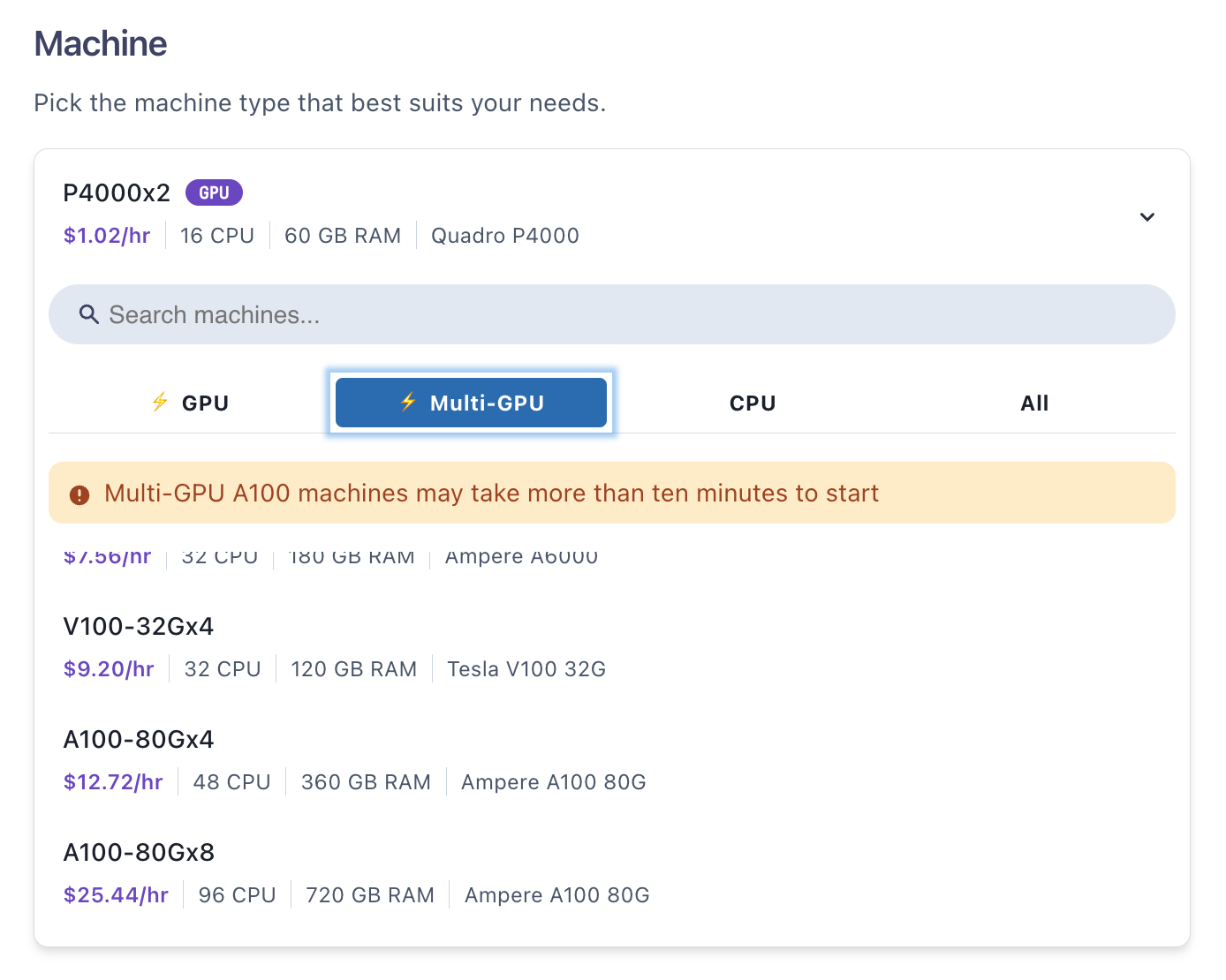Viewport: 1226px width, 980px height.
Task: Click the purple GPU badge beside P4000x2
Action: (214, 192)
